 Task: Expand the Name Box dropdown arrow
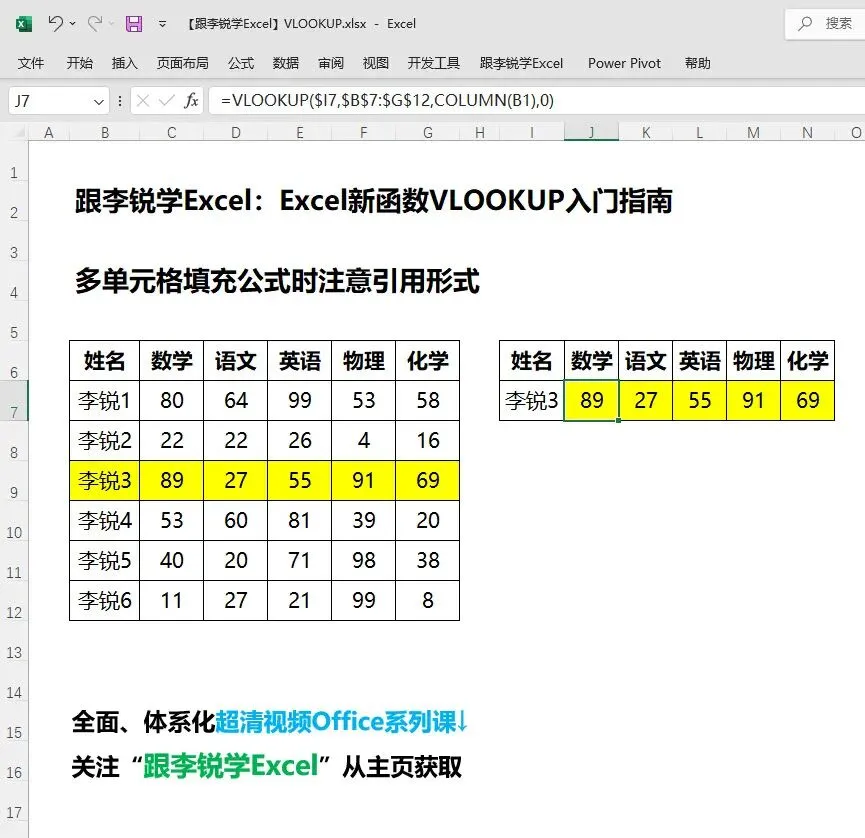[x=99, y=102]
